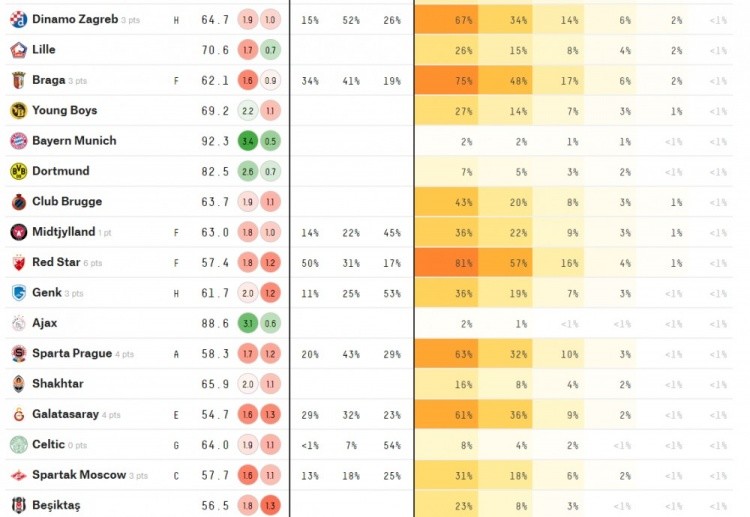This screenshot has height=517, width=750.
Task: Select the Shakhtar team row name
Action: (58, 384)
